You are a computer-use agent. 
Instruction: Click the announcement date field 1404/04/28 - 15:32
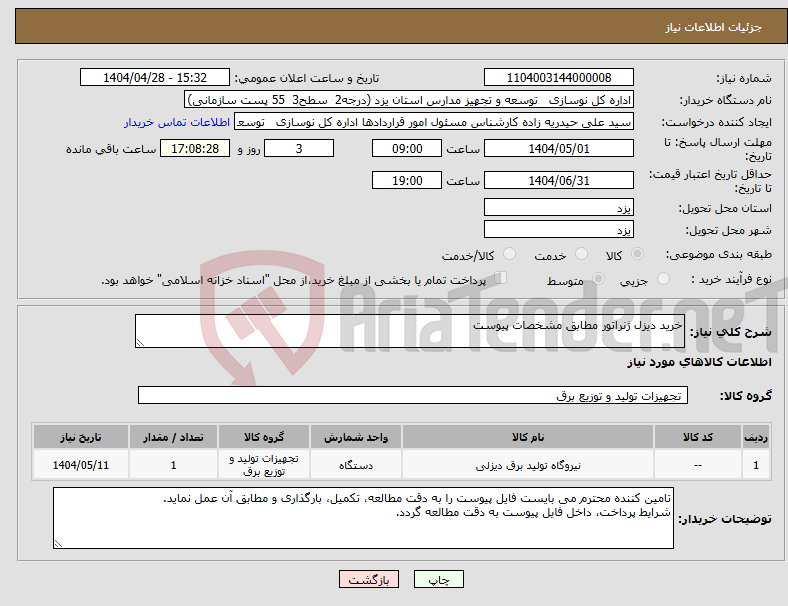155,77
